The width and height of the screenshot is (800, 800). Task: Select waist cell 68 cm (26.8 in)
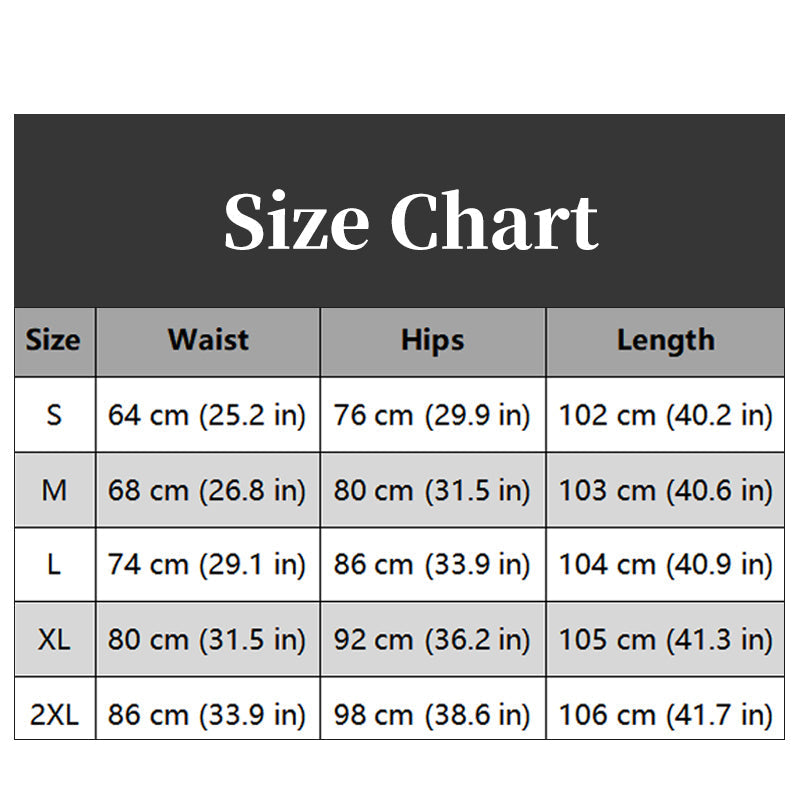[x=208, y=490]
